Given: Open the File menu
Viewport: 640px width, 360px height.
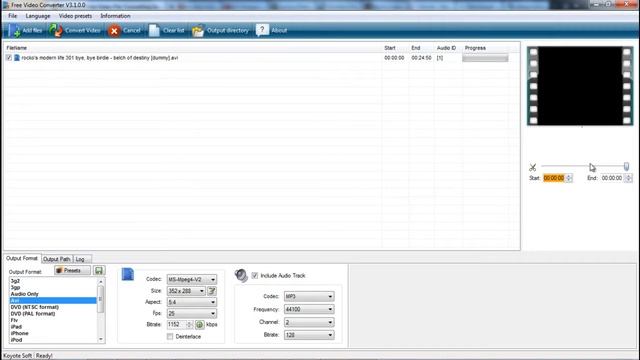Looking at the screenshot, I should pos(13,16).
